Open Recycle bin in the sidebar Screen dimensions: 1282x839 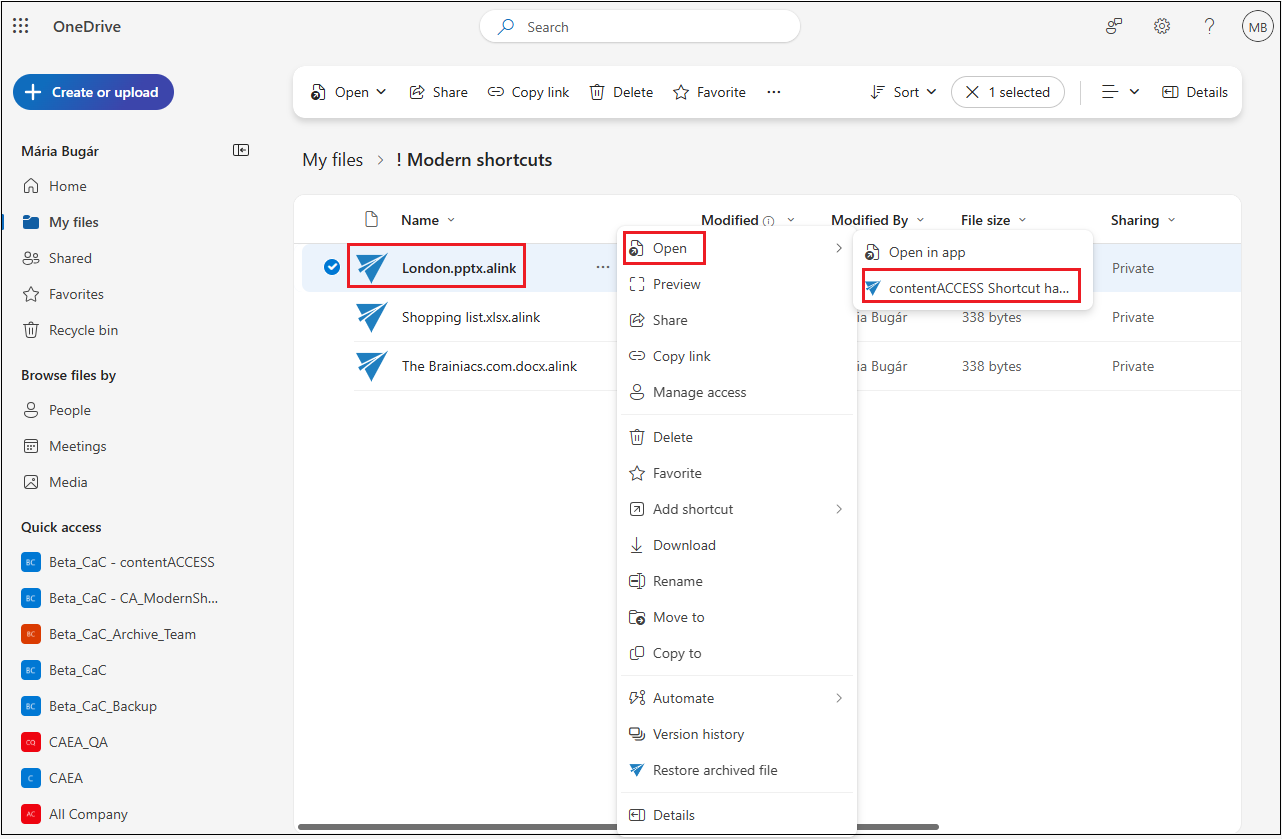(x=84, y=330)
